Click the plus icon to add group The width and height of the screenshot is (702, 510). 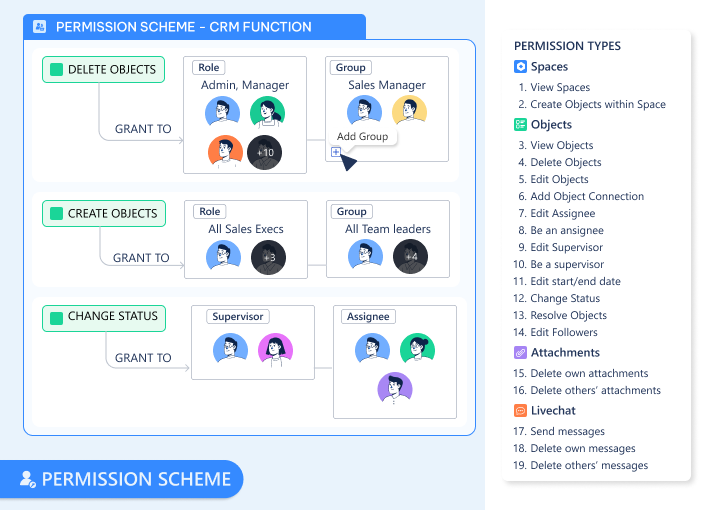[336, 152]
